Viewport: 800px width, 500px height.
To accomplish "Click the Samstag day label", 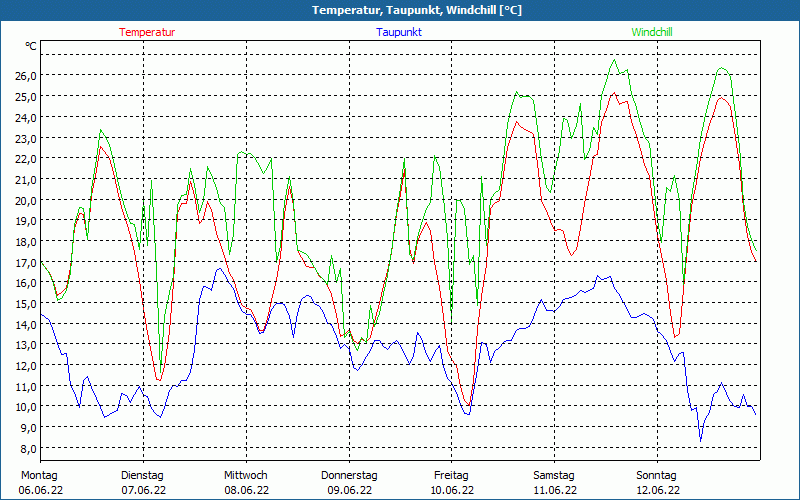I will pyautogui.click(x=554, y=475).
